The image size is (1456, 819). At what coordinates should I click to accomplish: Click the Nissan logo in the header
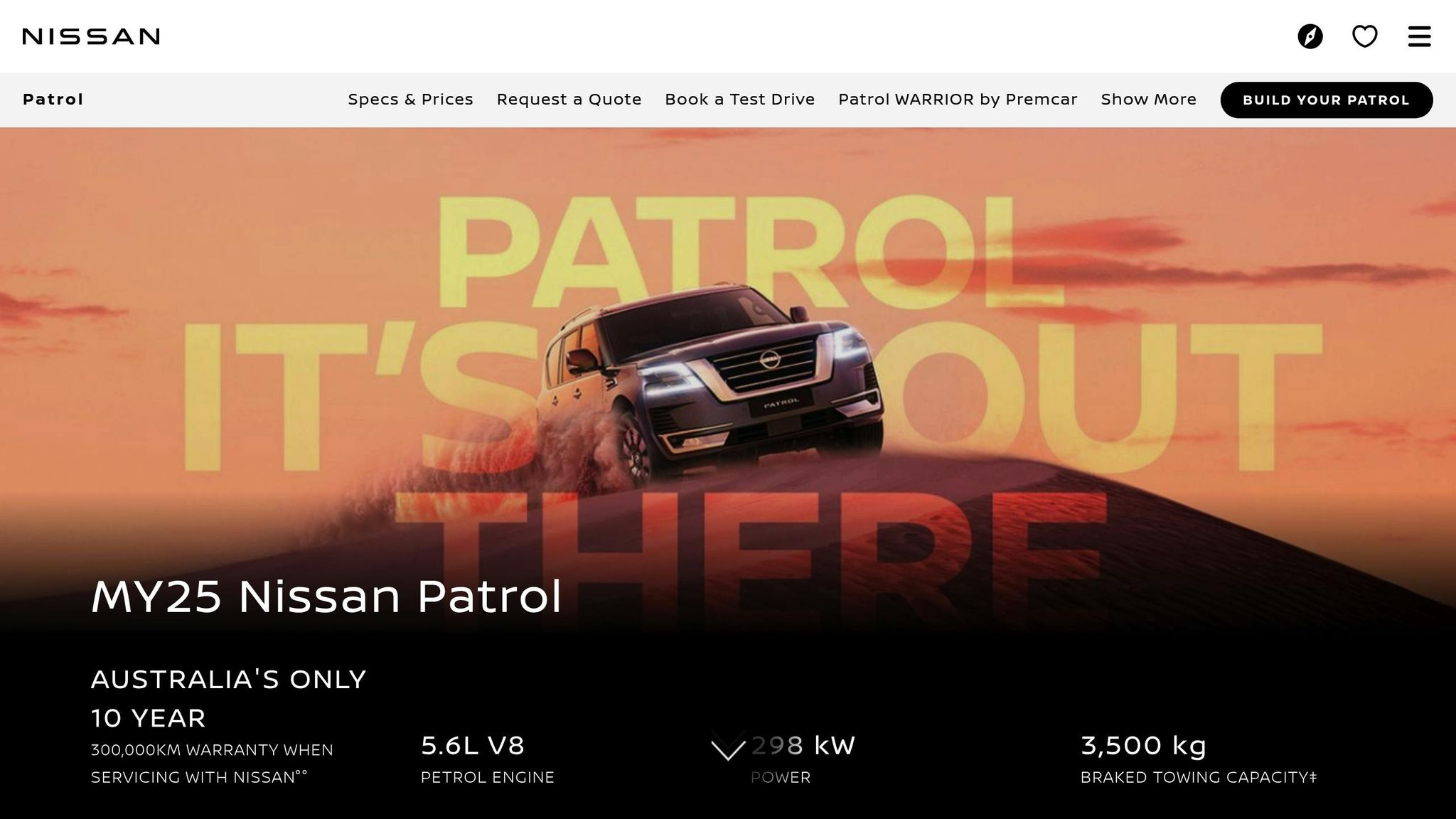91,36
